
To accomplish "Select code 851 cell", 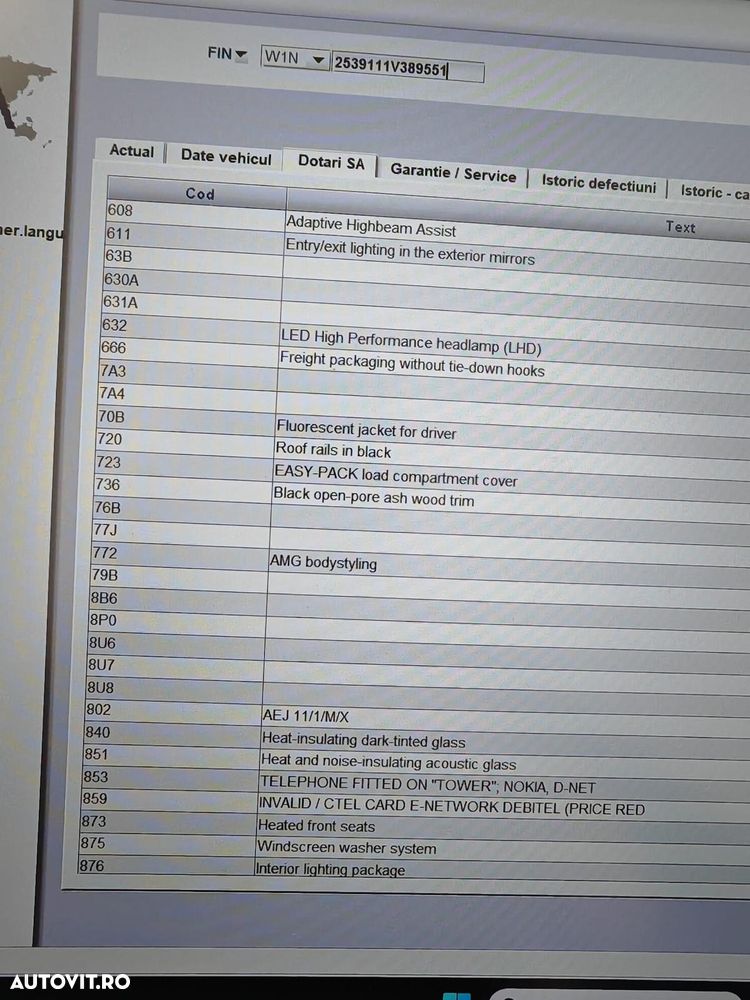I will [170, 756].
